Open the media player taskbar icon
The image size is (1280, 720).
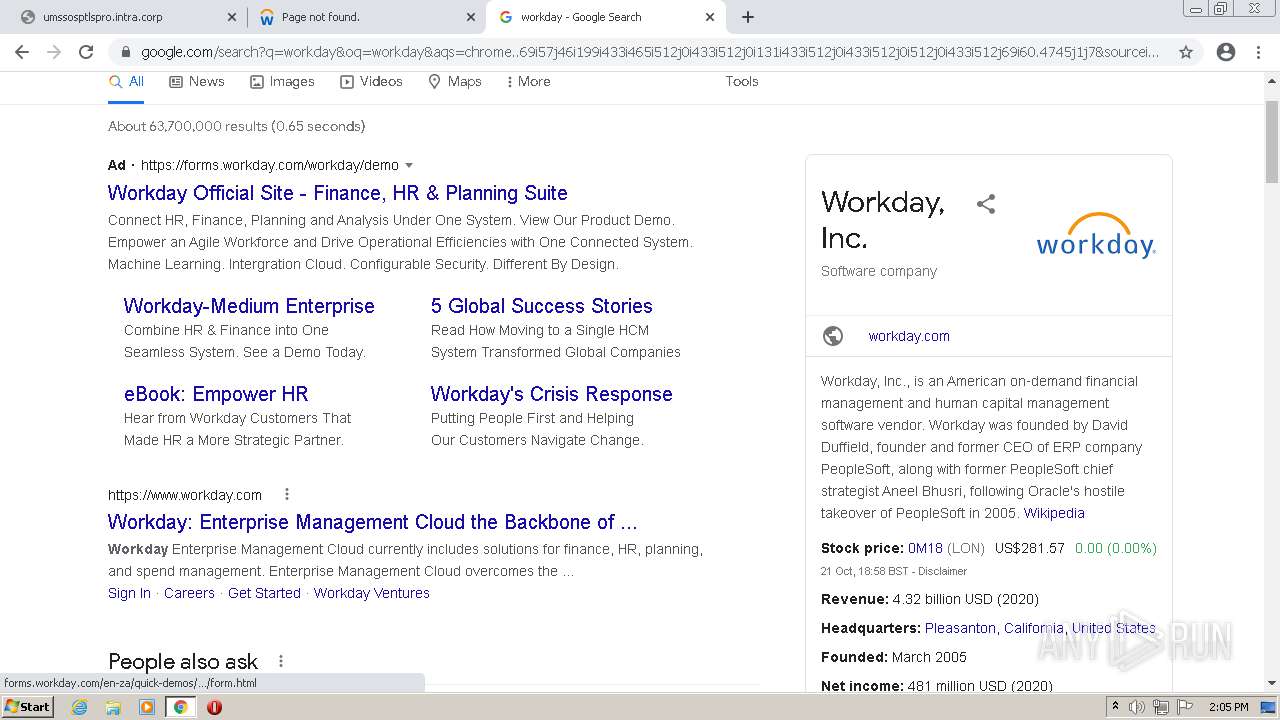[x=147, y=707]
